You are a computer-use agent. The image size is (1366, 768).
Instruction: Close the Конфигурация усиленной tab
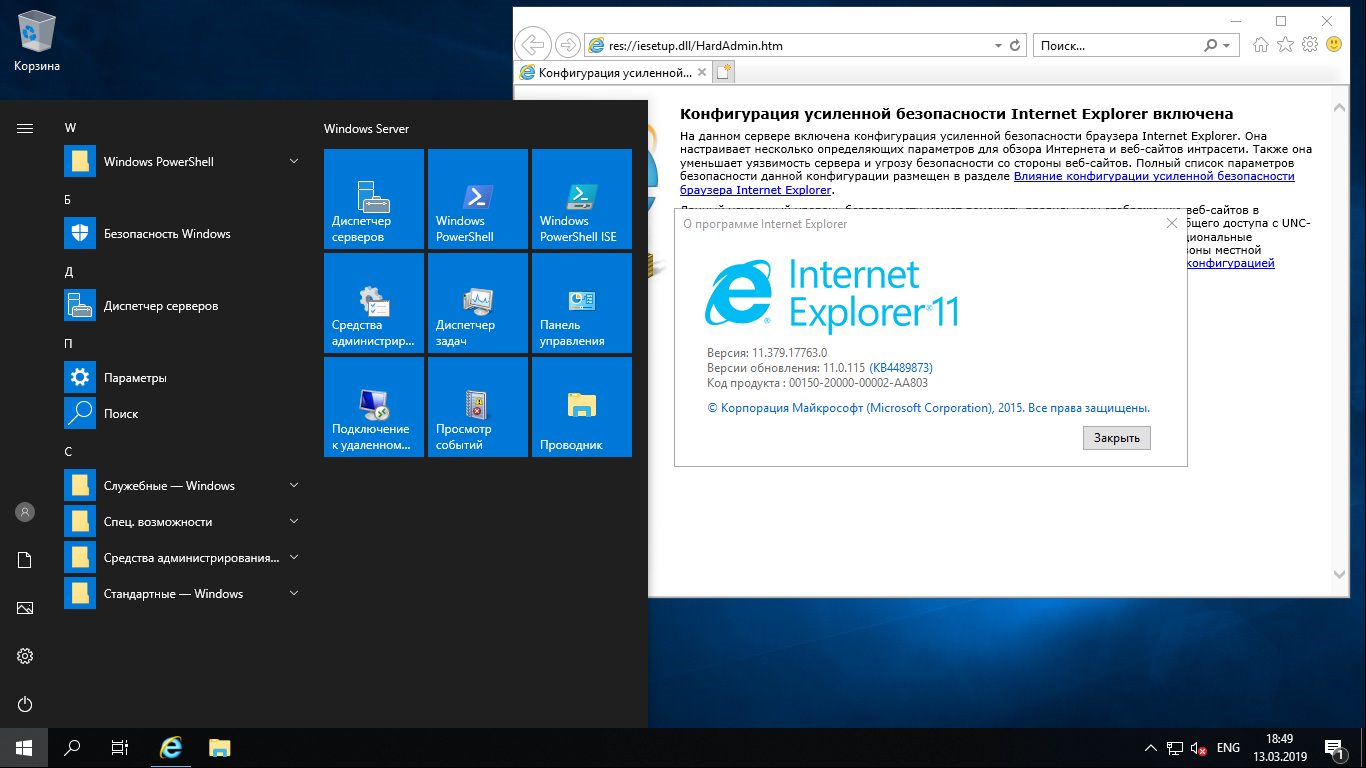(701, 73)
